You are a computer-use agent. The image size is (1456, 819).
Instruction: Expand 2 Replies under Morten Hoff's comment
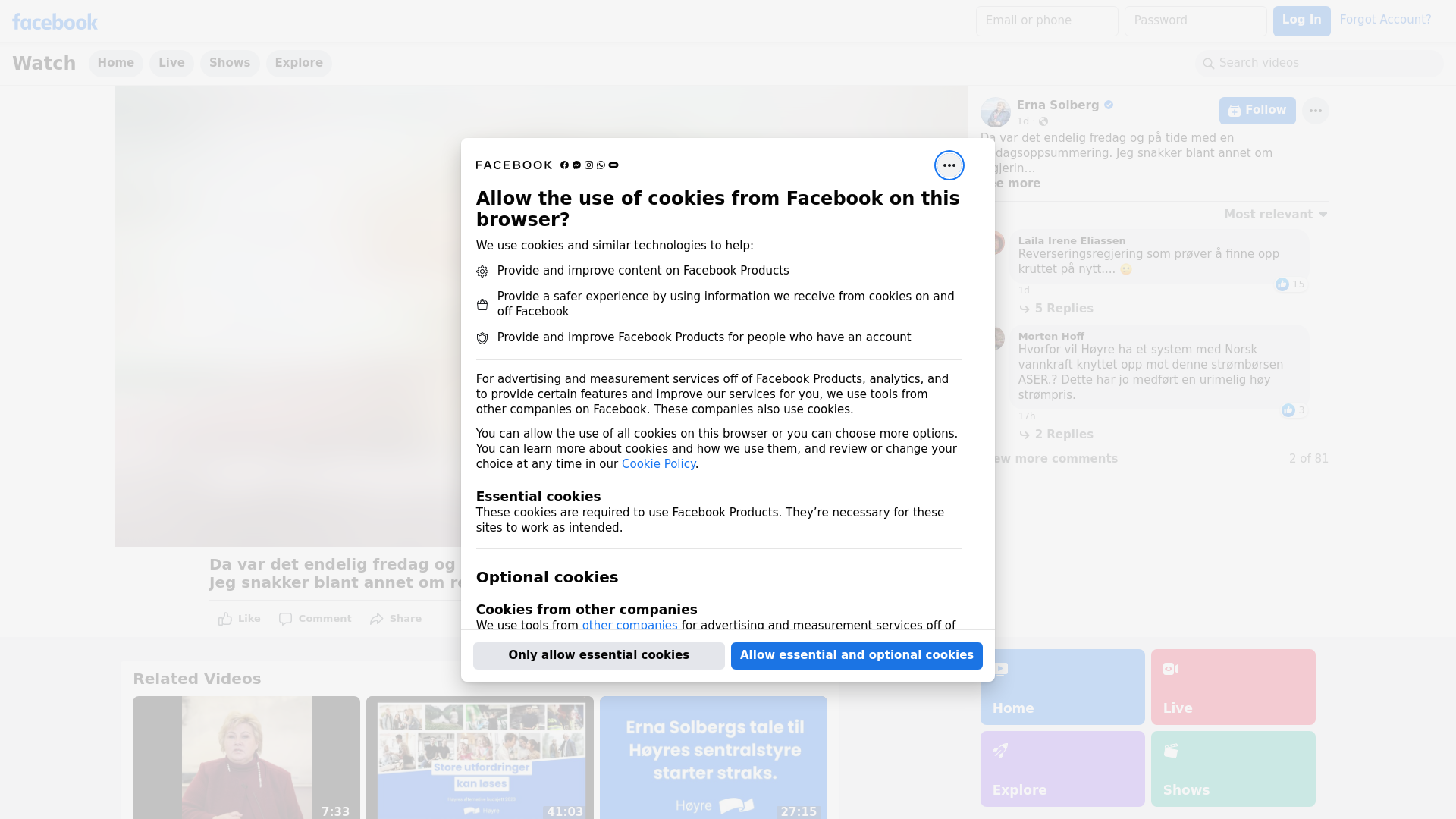pyautogui.click(x=1056, y=435)
